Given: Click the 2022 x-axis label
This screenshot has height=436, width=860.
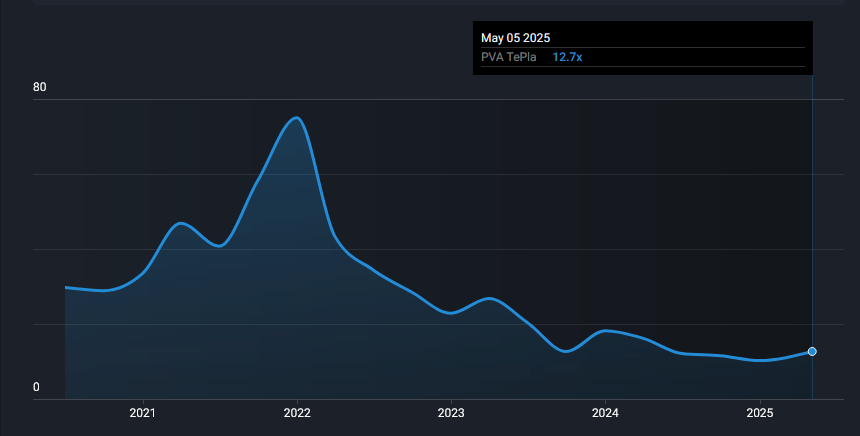Looking at the screenshot, I should click(x=297, y=413).
